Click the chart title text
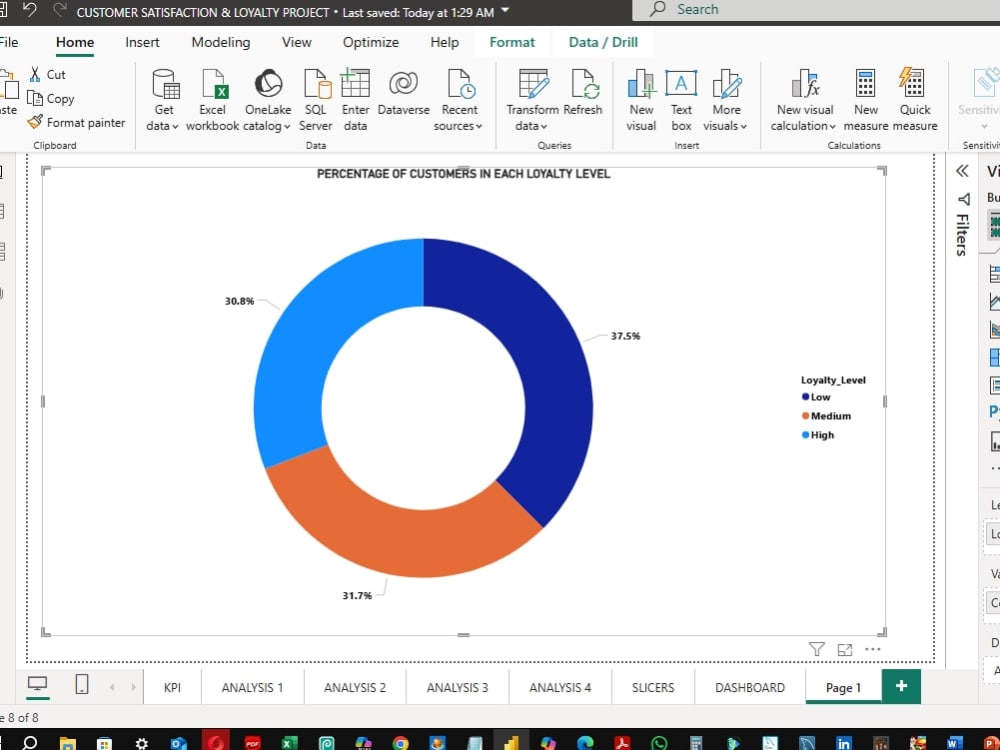 (x=464, y=173)
